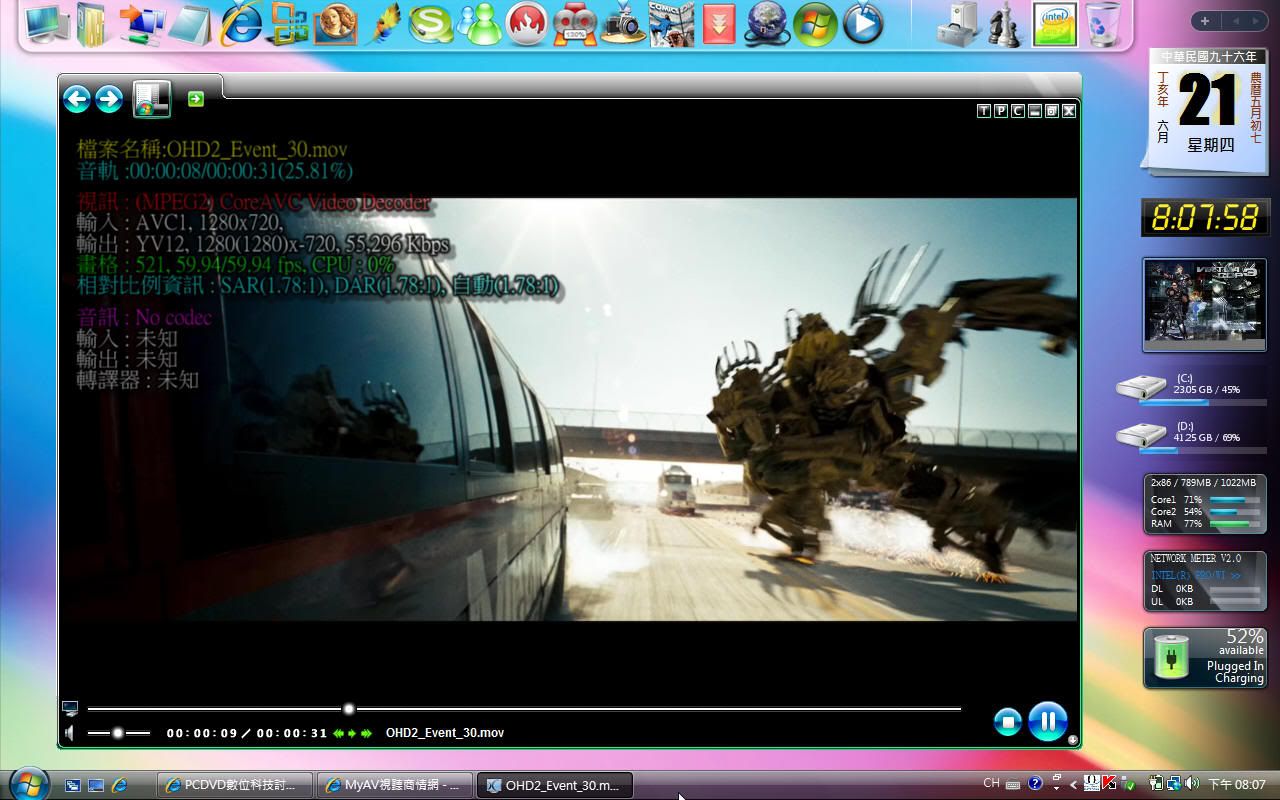Toggle the C button in player title bar
The width and height of the screenshot is (1280, 800).
[x=1018, y=111]
